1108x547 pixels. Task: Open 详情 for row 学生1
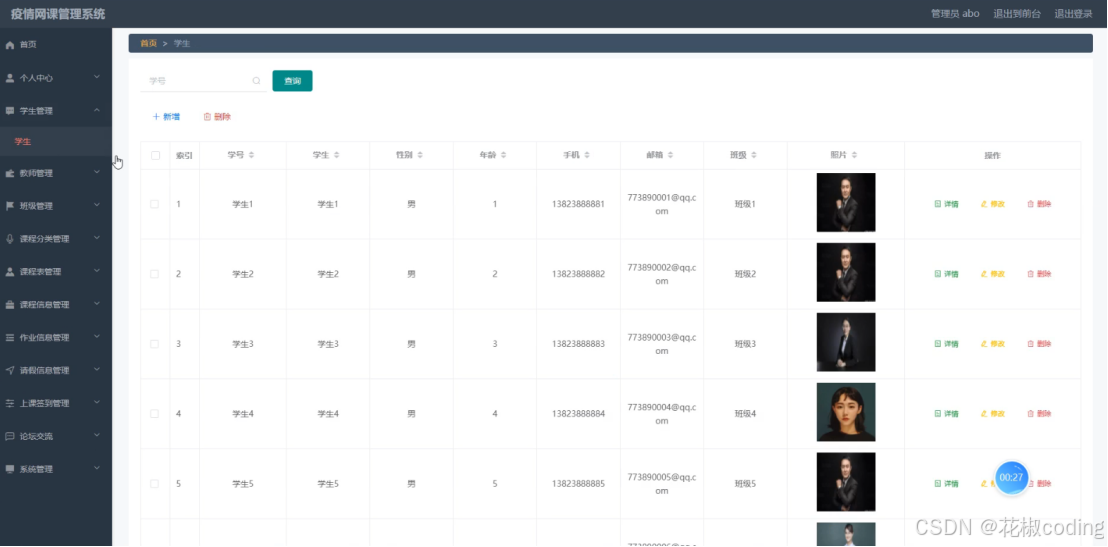pos(947,204)
